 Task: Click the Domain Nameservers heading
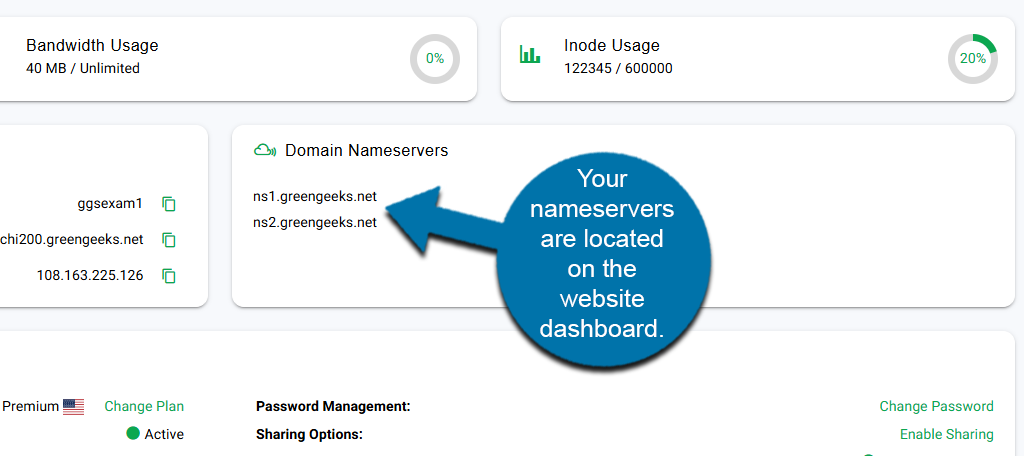click(x=366, y=151)
